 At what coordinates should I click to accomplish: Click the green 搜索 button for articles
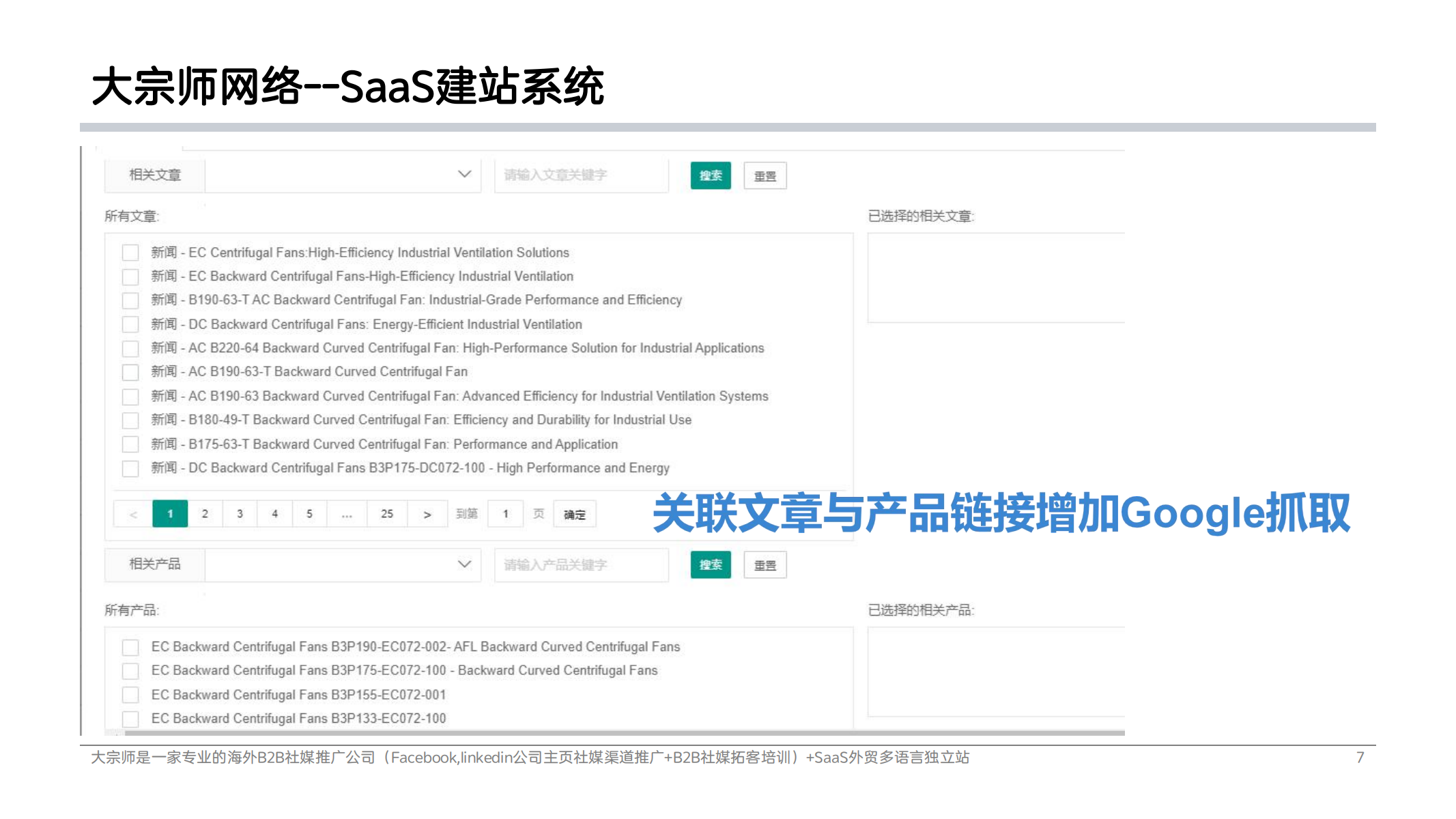click(x=711, y=175)
